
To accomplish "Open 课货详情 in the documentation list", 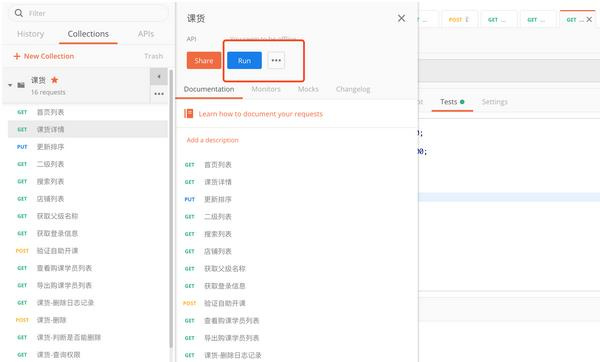I will tap(218, 182).
